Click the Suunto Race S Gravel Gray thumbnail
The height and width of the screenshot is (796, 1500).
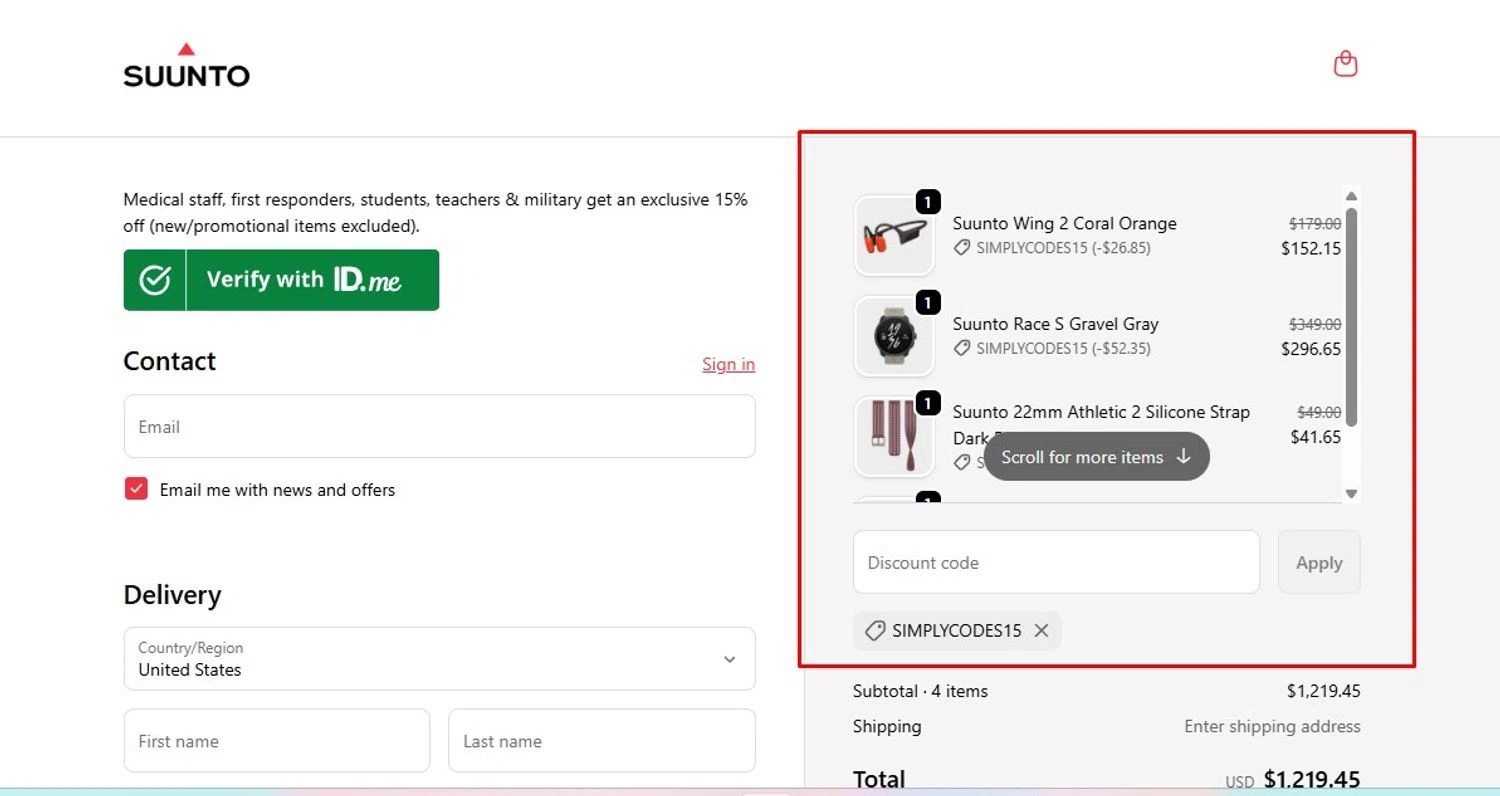pyautogui.click(x=894, y=336)
